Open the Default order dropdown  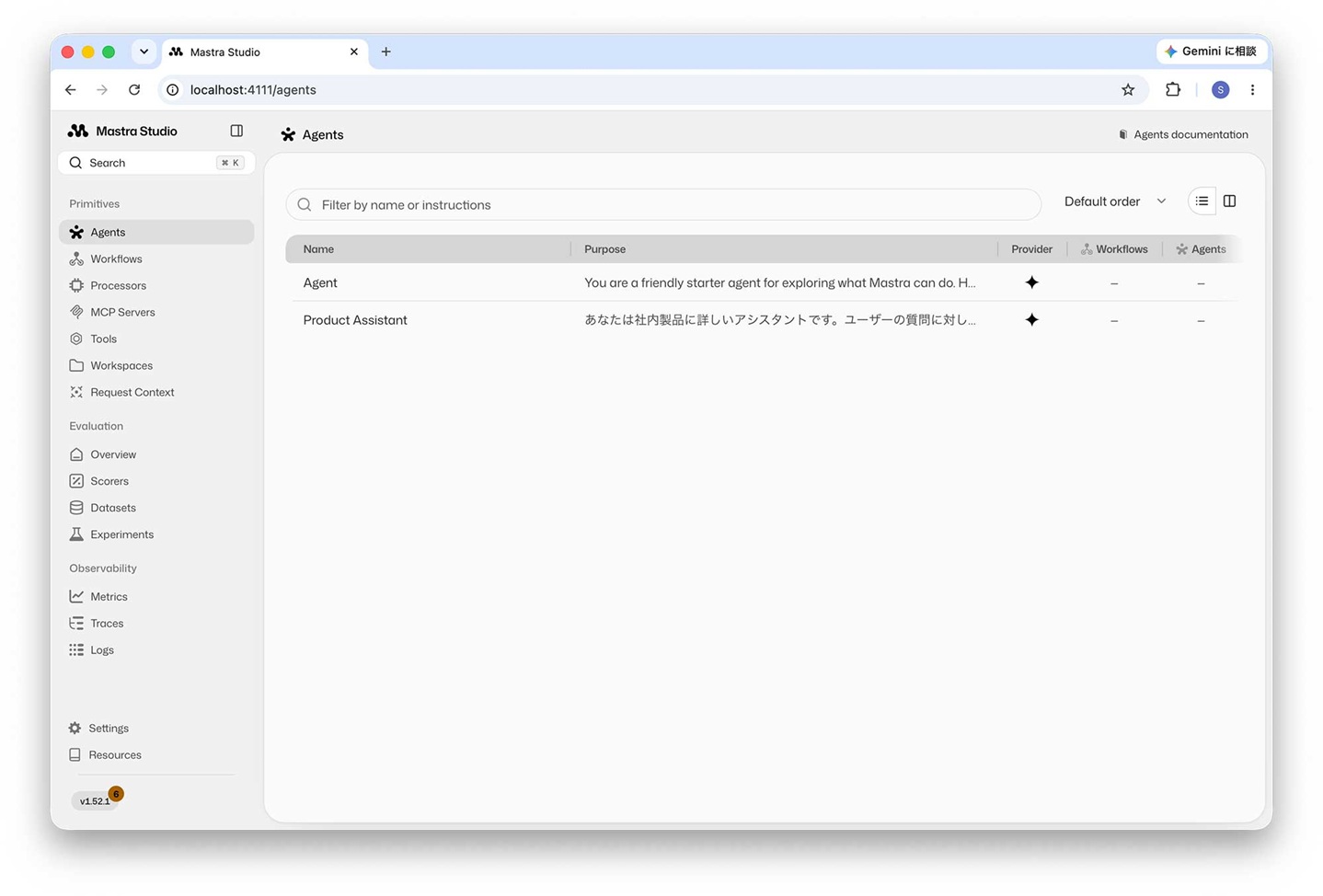pyautogui.click(x=1115, y=201)
